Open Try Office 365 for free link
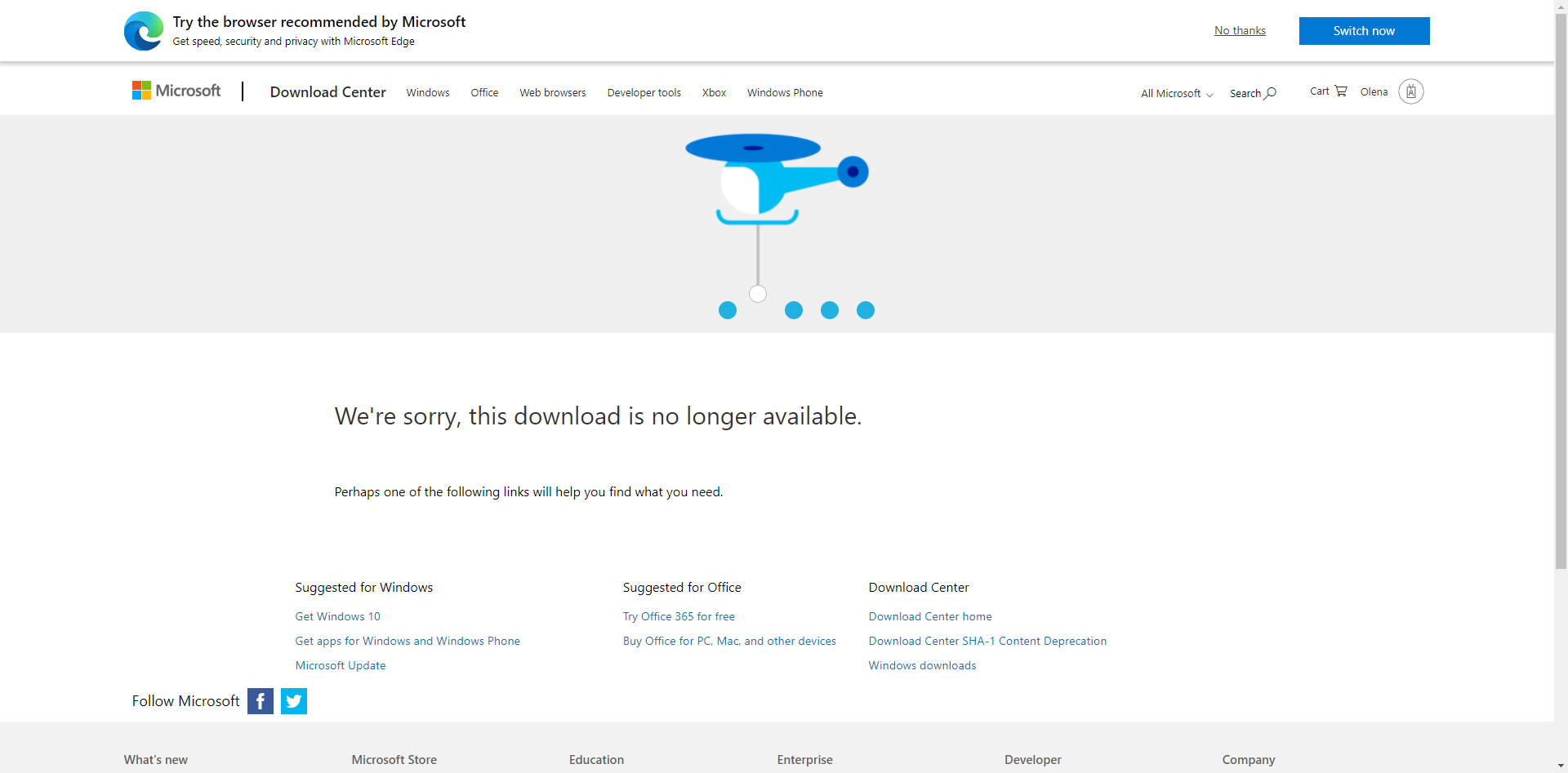The height and width of the screenshot is (773, 1568). (x=679, y=617)
